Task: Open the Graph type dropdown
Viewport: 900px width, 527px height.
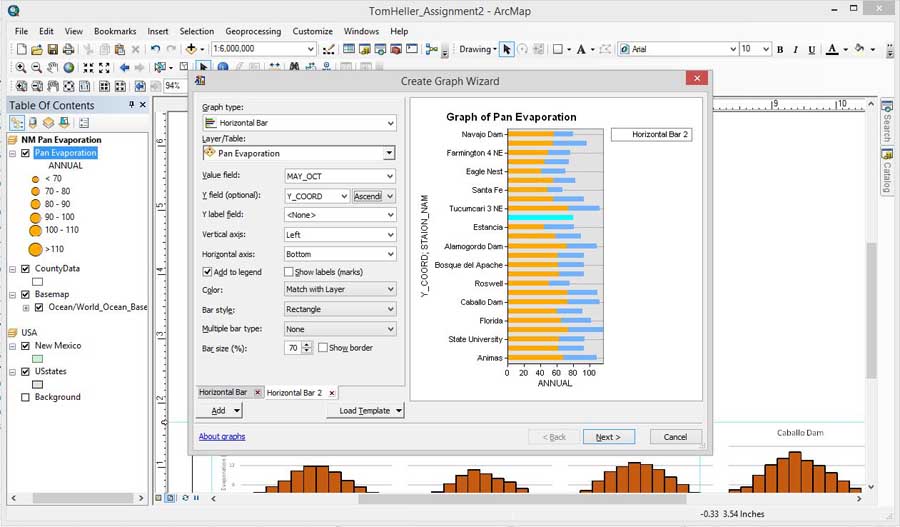Action: tap(300, 123)
